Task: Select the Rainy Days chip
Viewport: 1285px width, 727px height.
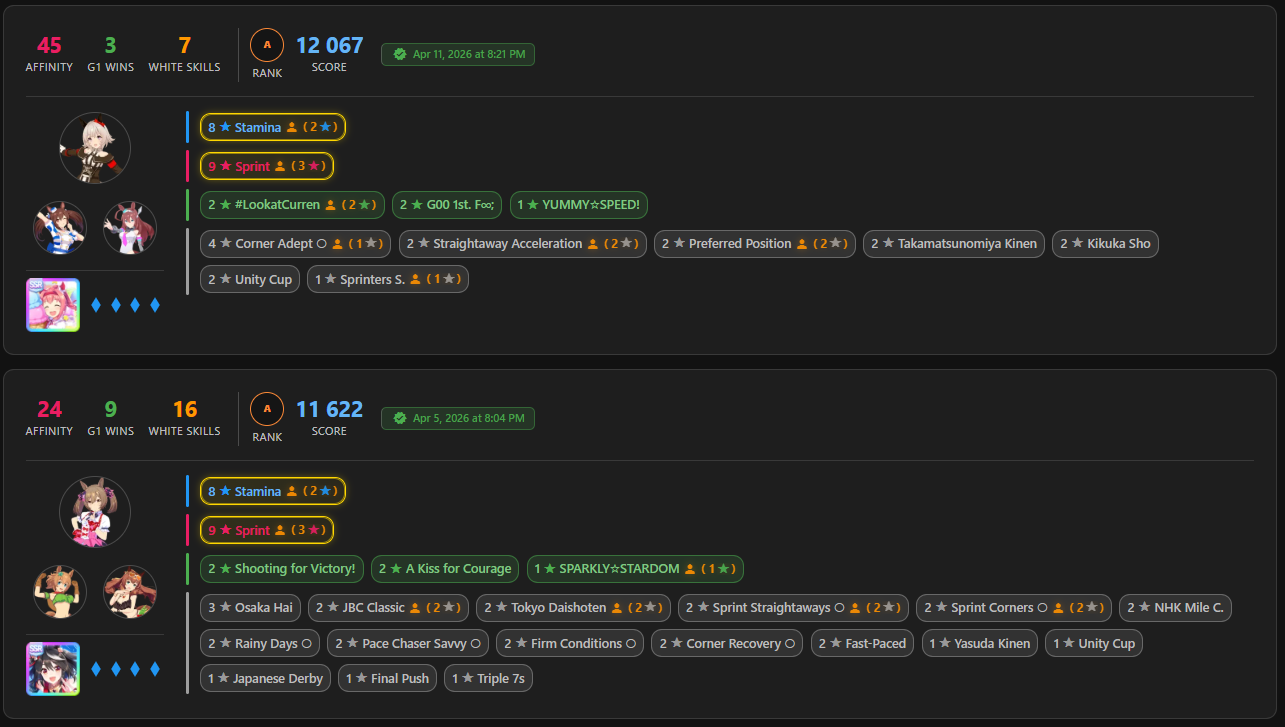Action: (260, 643)
